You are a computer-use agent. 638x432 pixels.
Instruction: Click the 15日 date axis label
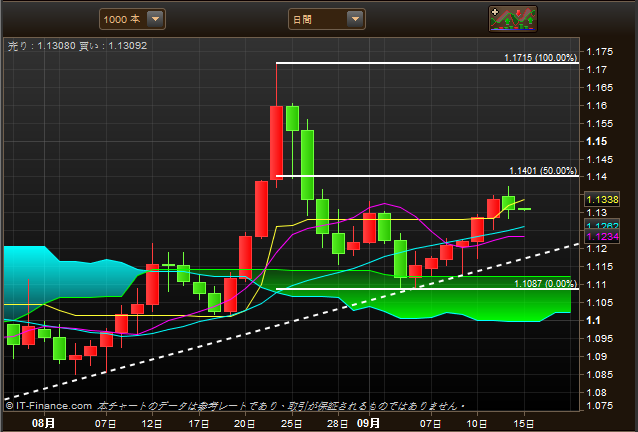click(524, 423)
